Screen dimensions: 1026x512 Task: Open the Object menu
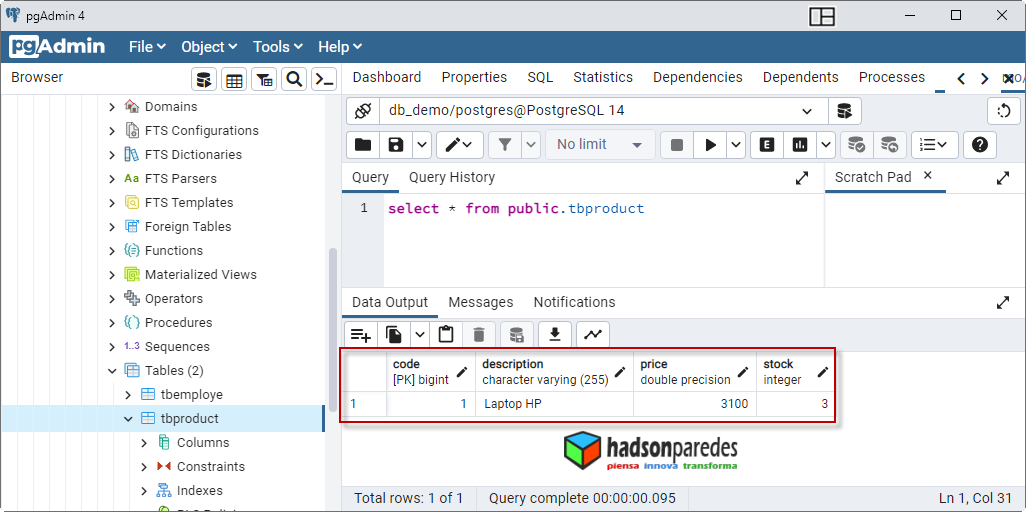click(209, 47)
